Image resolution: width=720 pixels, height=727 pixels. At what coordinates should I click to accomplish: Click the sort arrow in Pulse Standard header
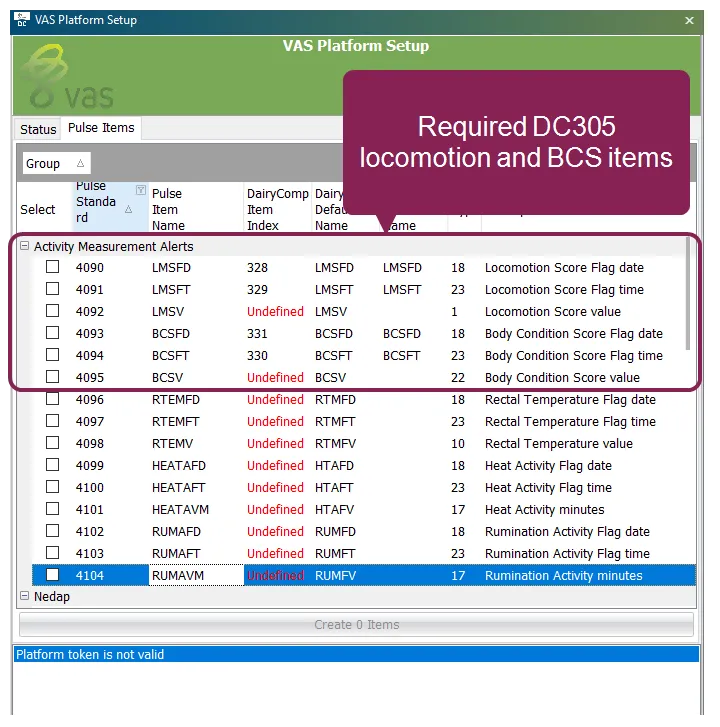(x=128, y=210)
